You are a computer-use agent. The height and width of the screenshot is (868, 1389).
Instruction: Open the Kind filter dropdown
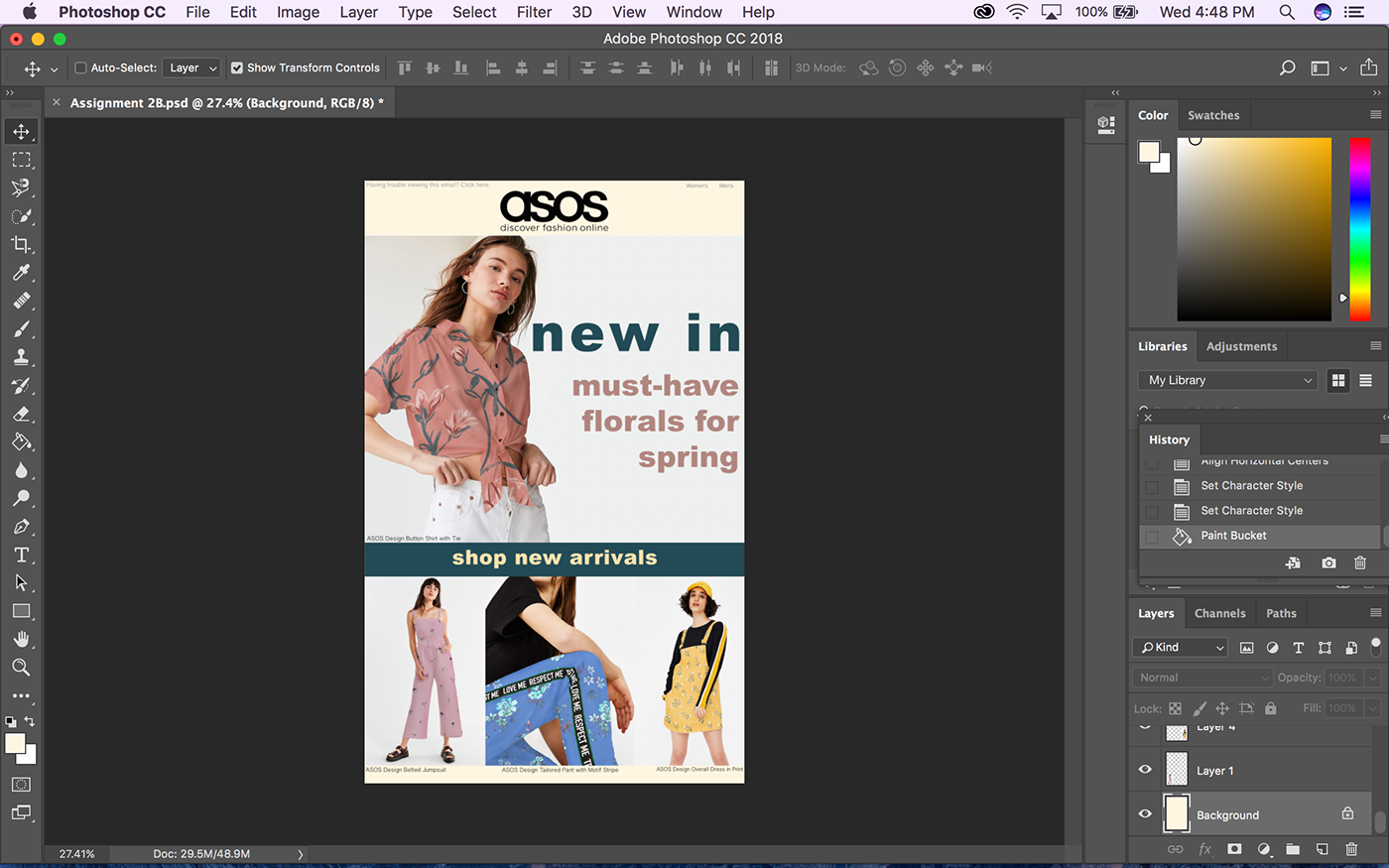click(1181, 647)
